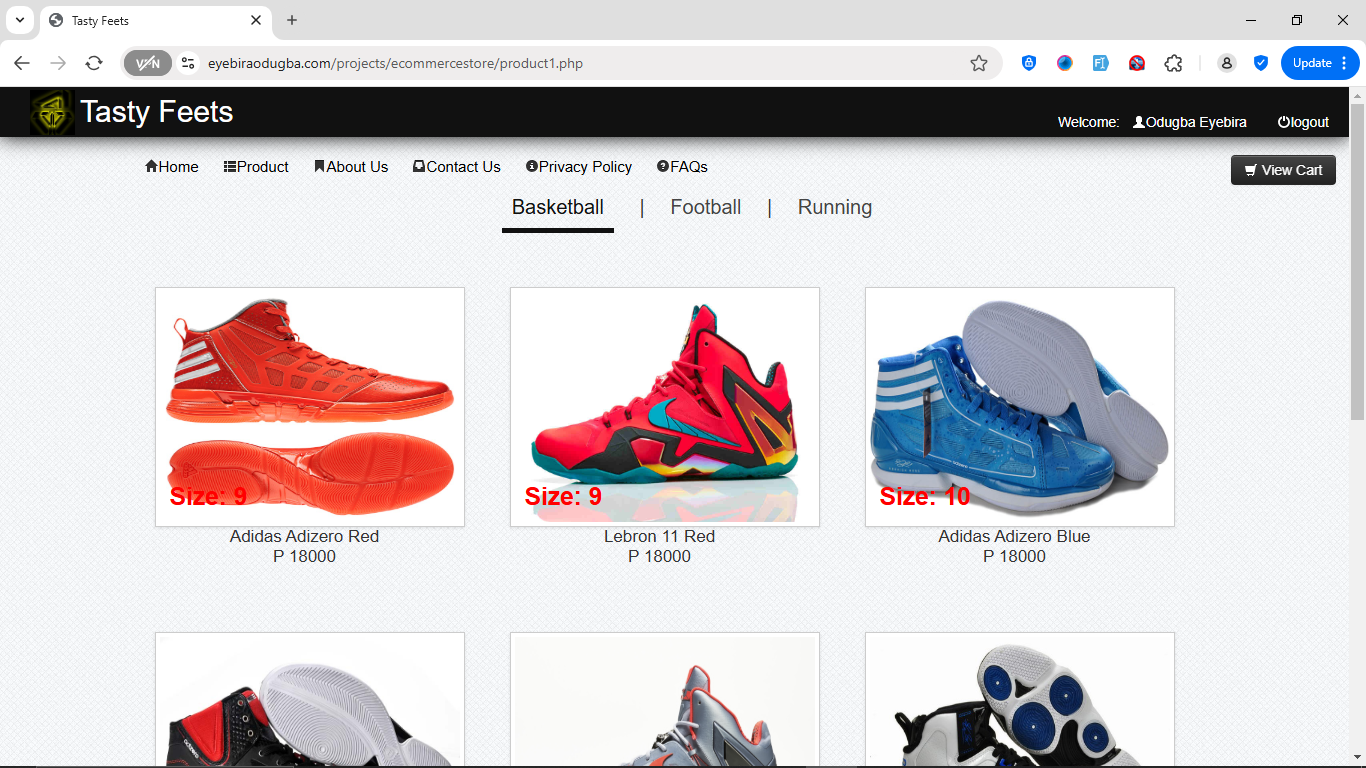The image size is (1366, 768).
Task: Click the red blocked extension icon
Action: [x=1137, y=63]
